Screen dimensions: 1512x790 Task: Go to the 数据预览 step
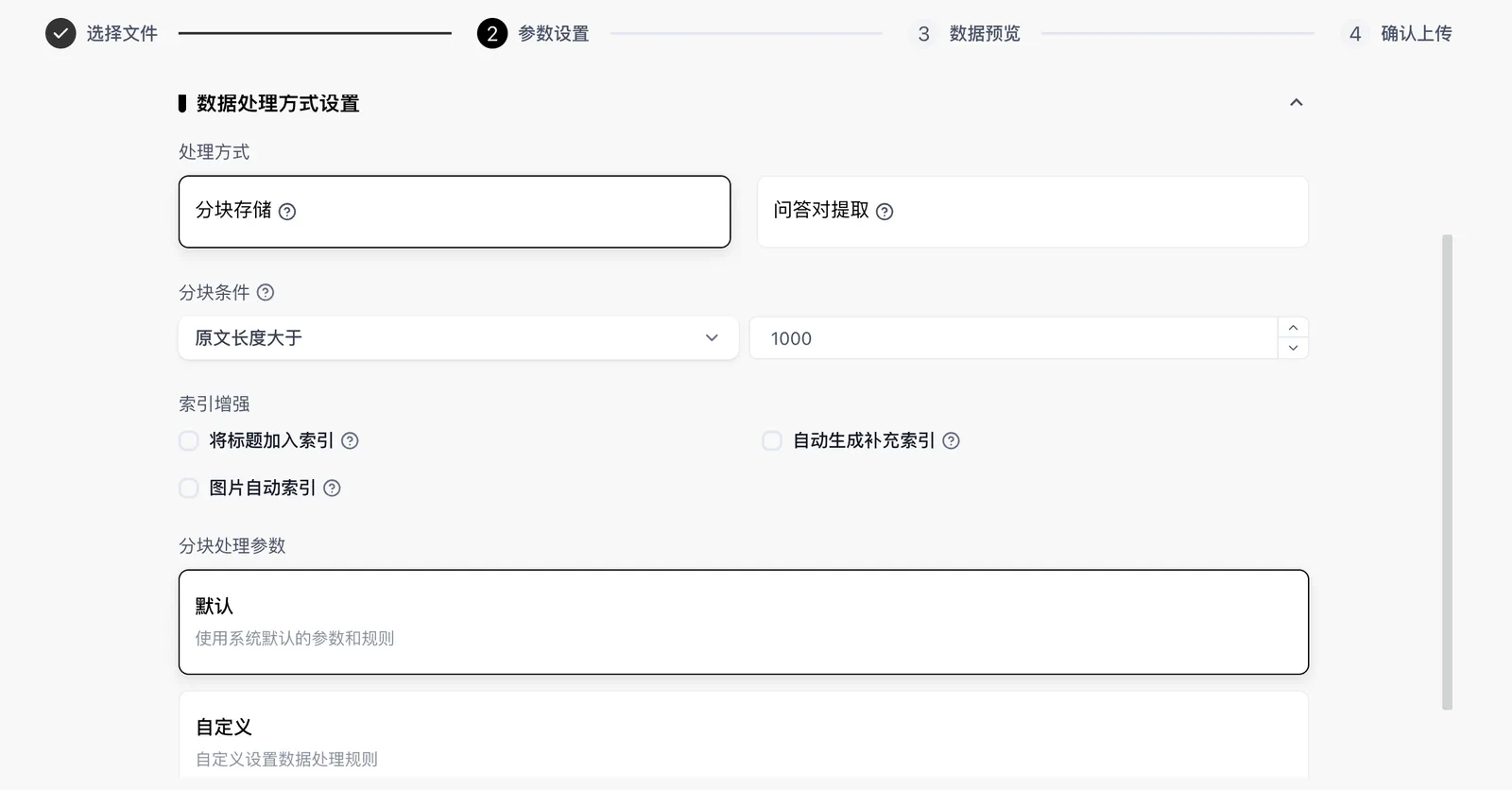tap(985, 33)
